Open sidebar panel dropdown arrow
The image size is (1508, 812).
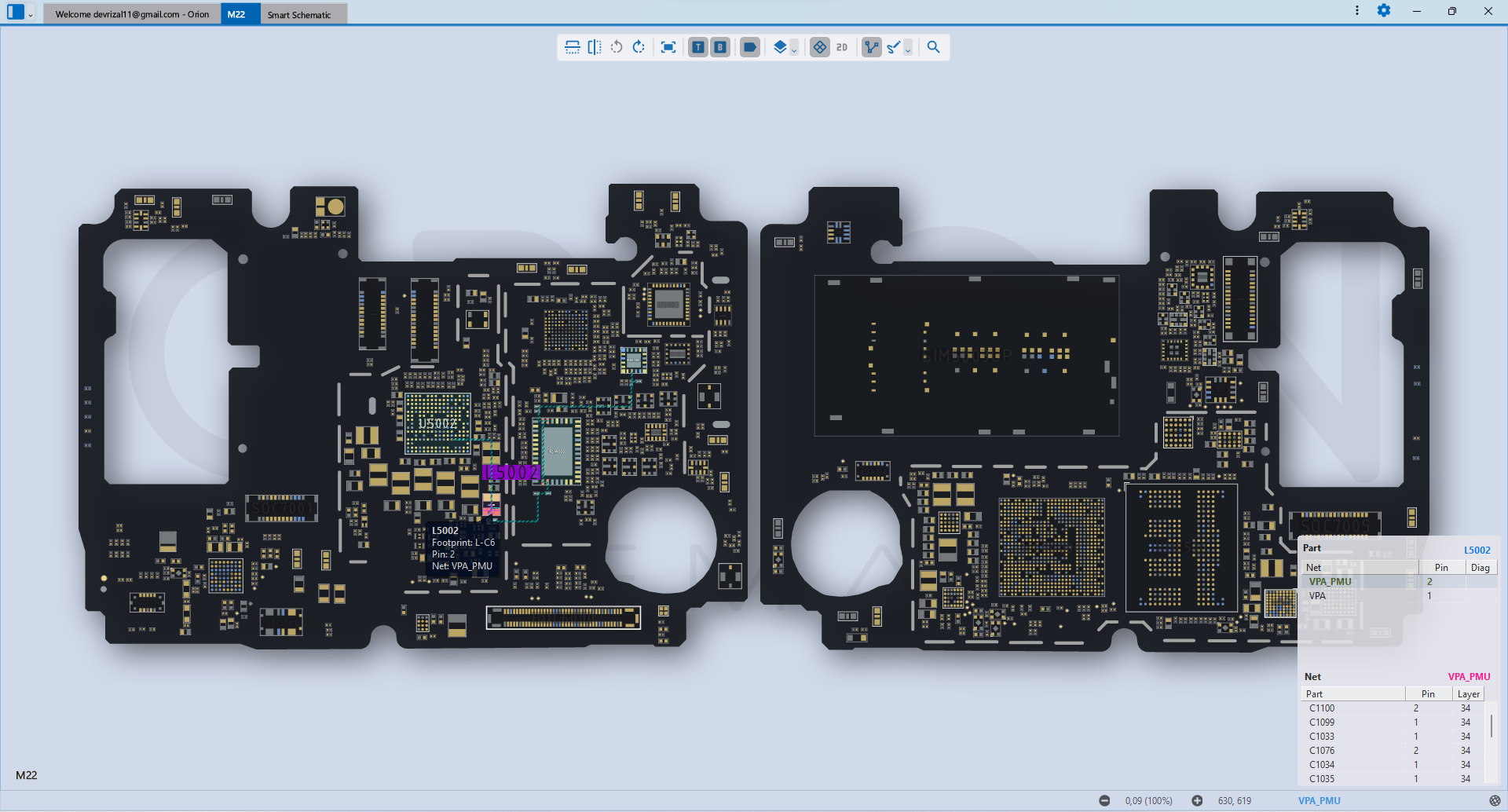click(31, 14)
